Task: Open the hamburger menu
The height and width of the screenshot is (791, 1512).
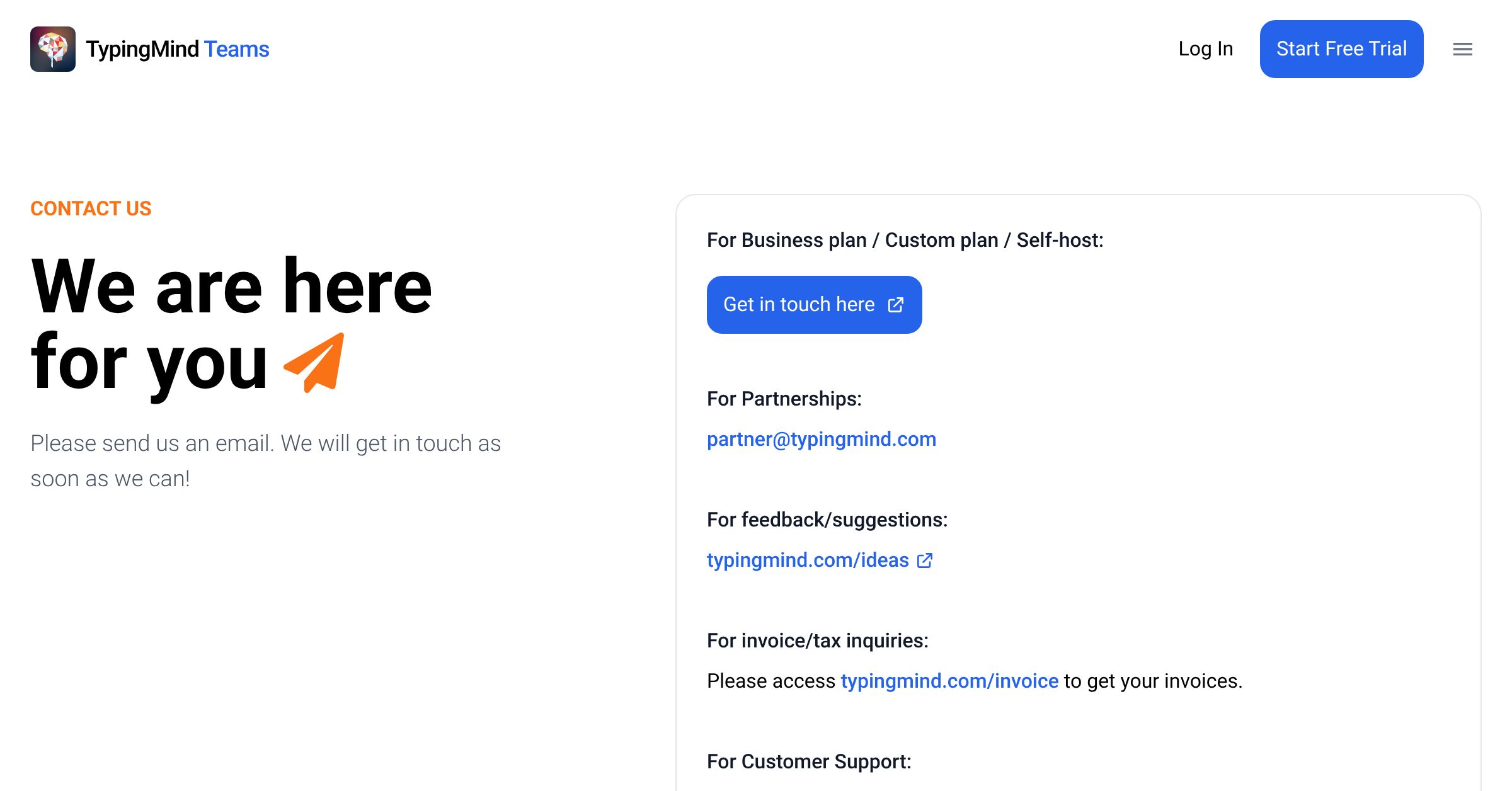Action: click(x=1462, y=49)
